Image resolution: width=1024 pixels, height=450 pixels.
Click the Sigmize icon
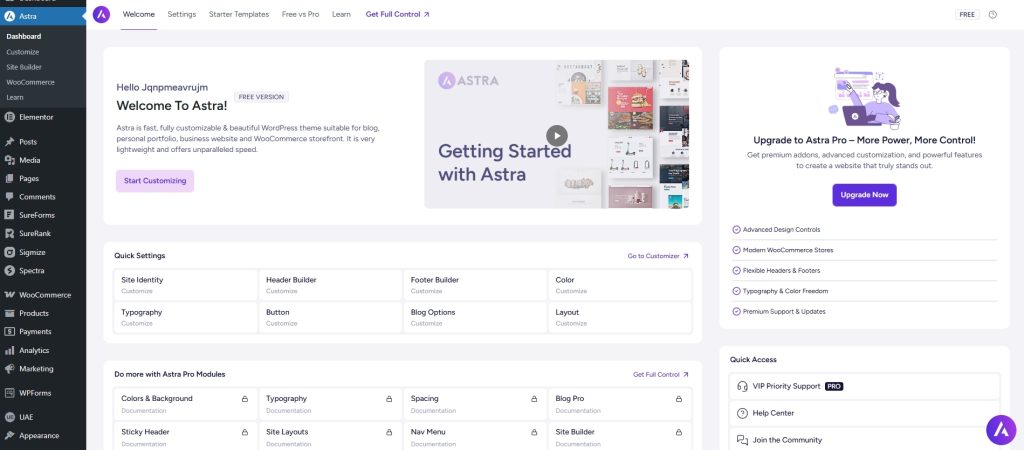(x=9, y=252)
